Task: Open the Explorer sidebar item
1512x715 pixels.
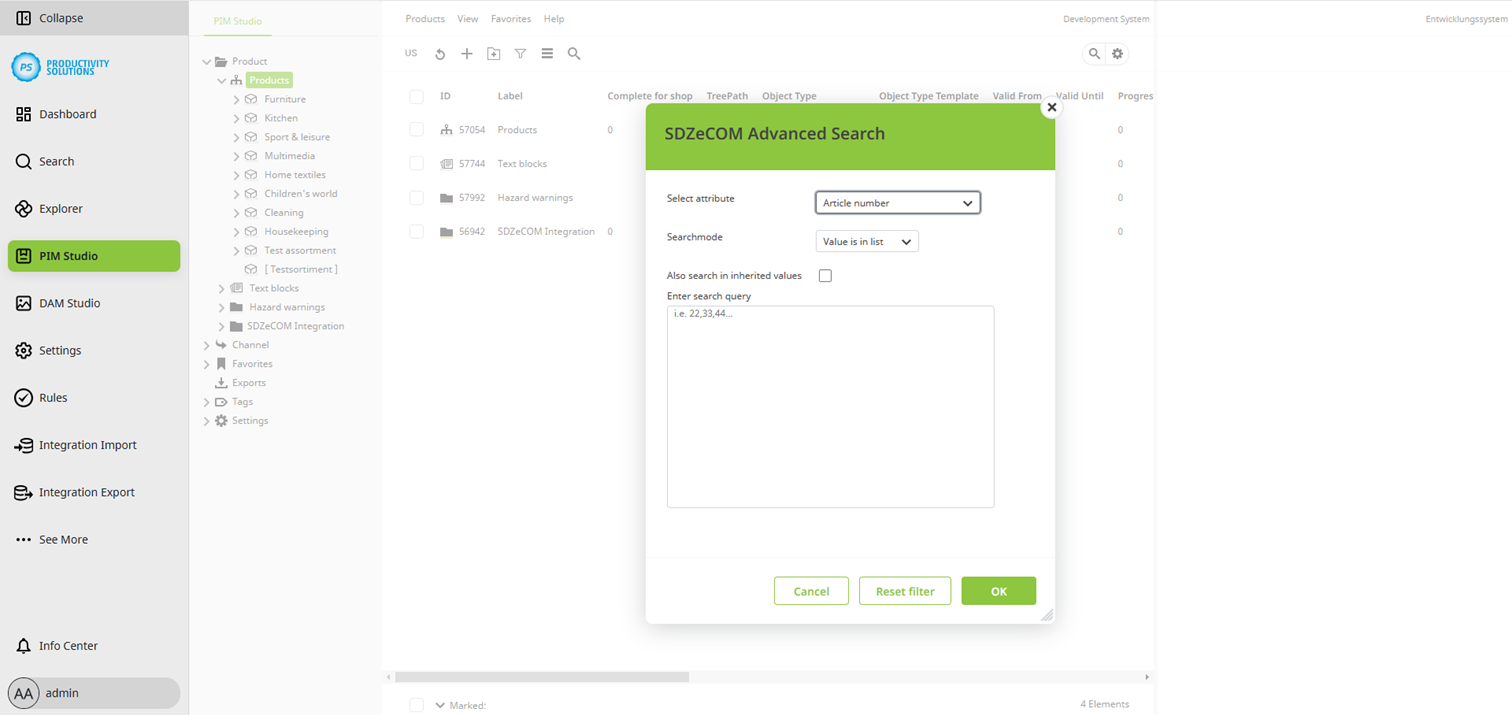Action: pyautogui.click(x=60, y=209)
